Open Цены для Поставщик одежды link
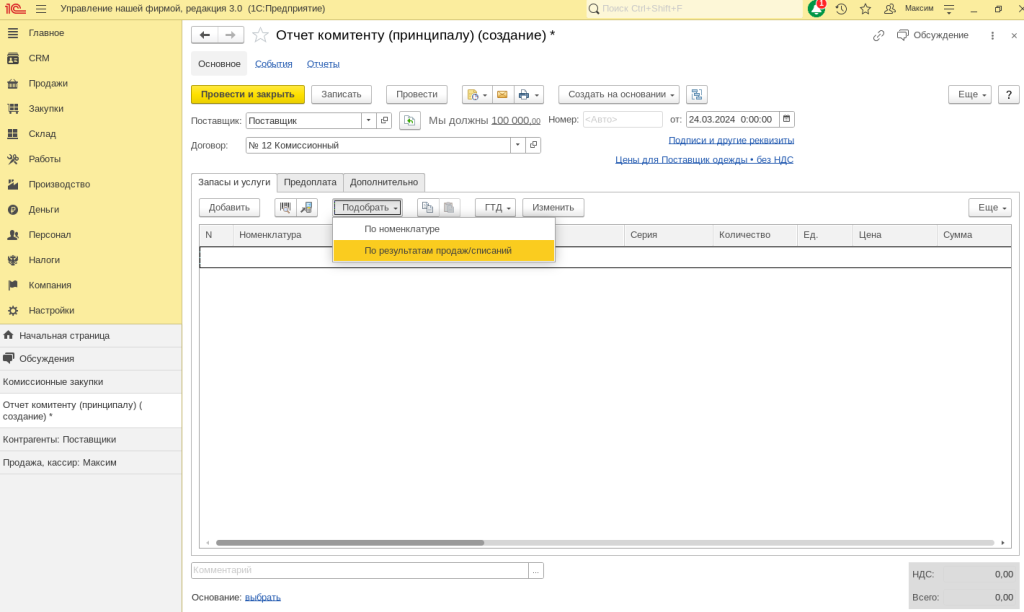Viewport: 1024px width, 612px height. coord(704,160)
